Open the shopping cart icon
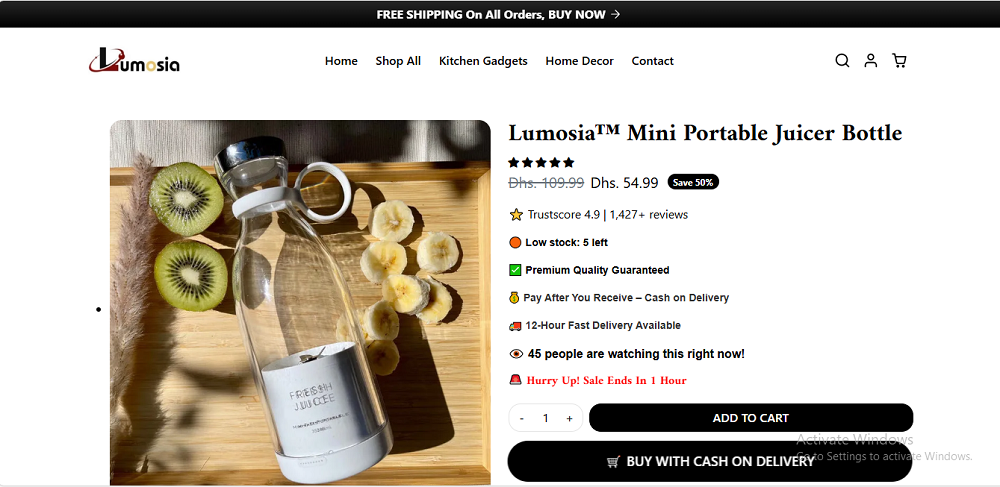 click(899, 61)
